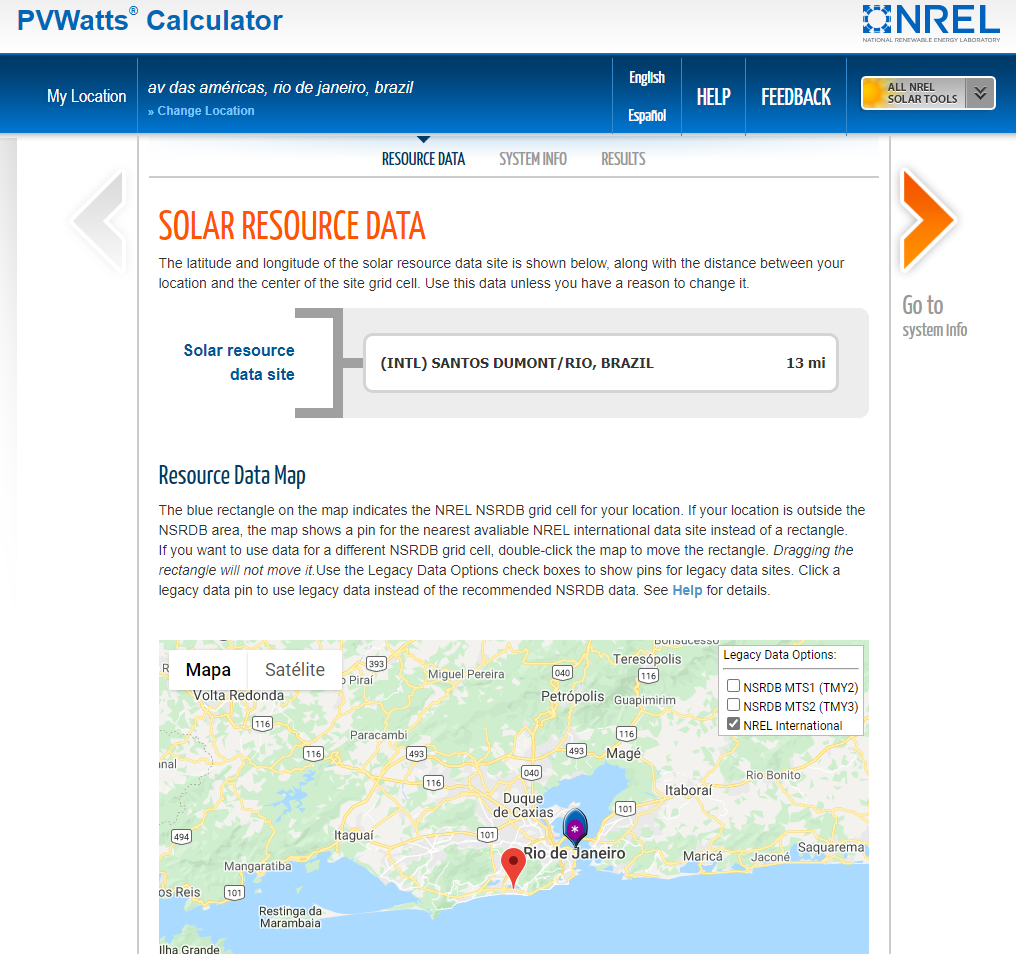Screen dimensions: 1016x954
Task: Select Satélite map view
Action: click(295, 669)
